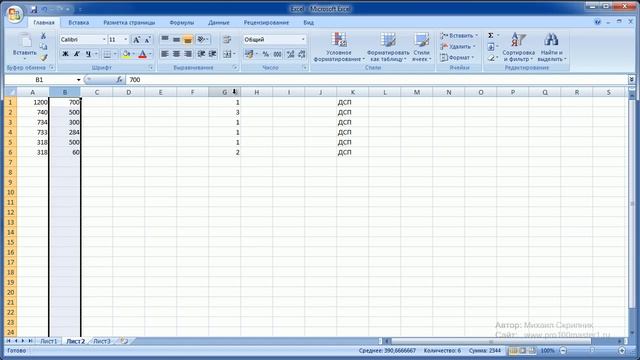Switch to Normal view in status bar
This screenshot has width=640, height=360.
pos(513,351)
